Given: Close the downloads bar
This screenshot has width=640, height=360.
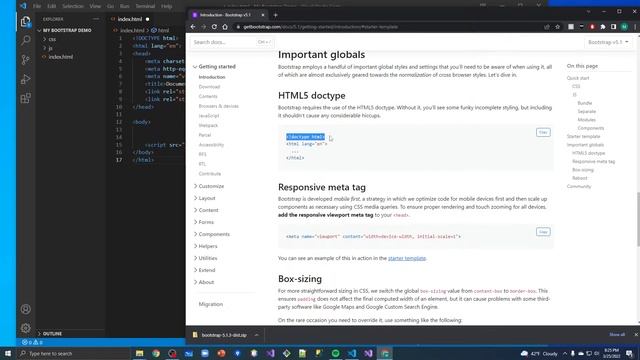Looking at the screenshot, I should coord(636,334).
